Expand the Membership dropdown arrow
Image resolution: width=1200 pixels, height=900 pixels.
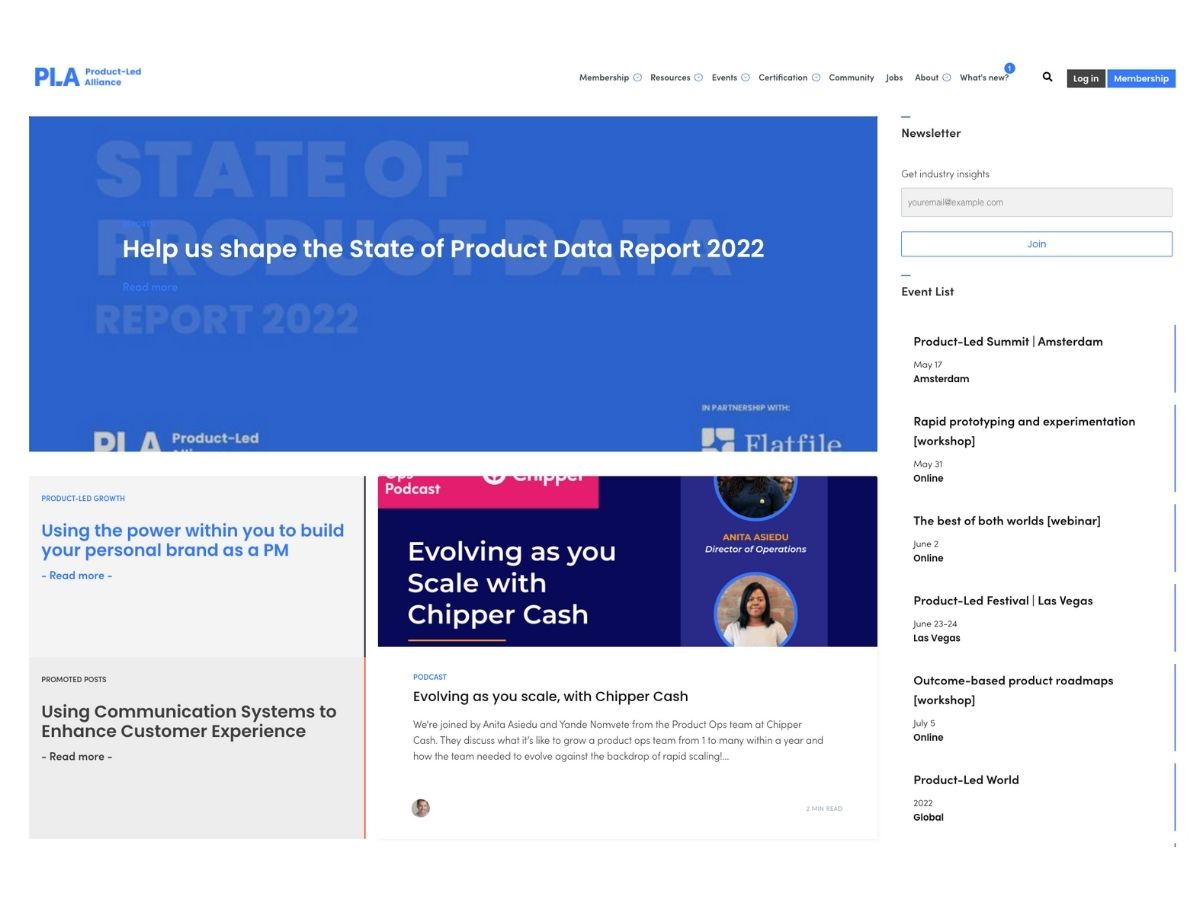coord(637,78)
